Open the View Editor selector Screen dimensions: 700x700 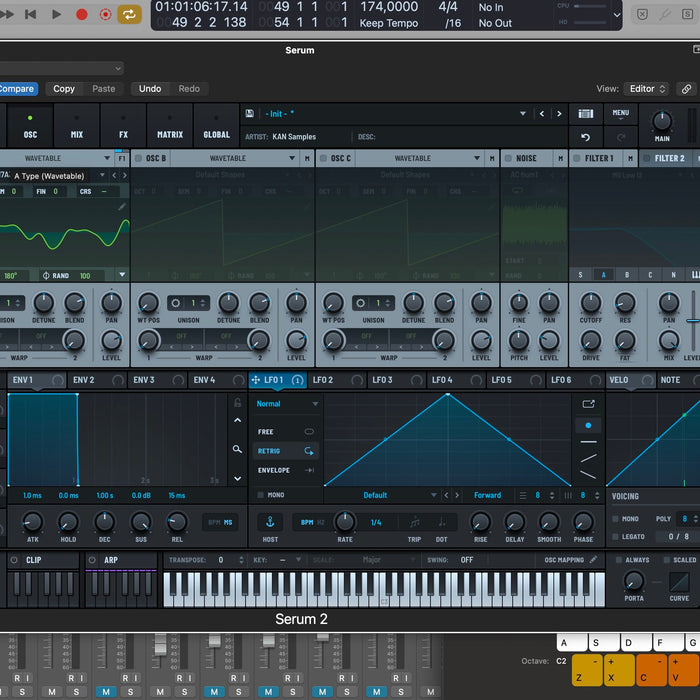(x=647, y=89)
